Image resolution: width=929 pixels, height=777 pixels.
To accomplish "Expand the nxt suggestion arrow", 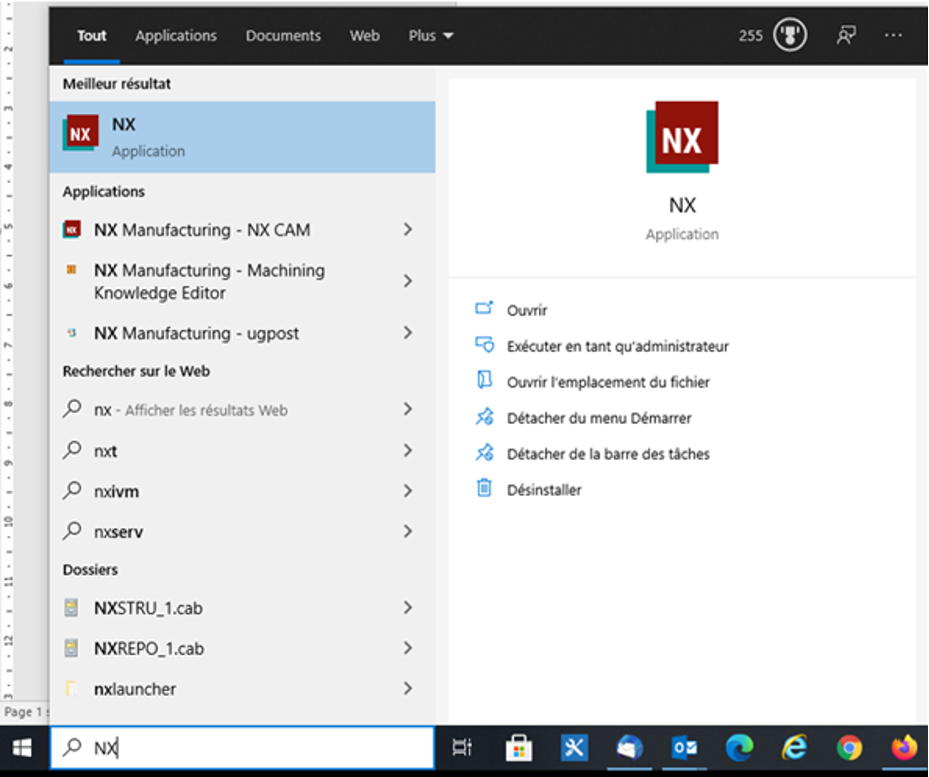I will 408,450.
